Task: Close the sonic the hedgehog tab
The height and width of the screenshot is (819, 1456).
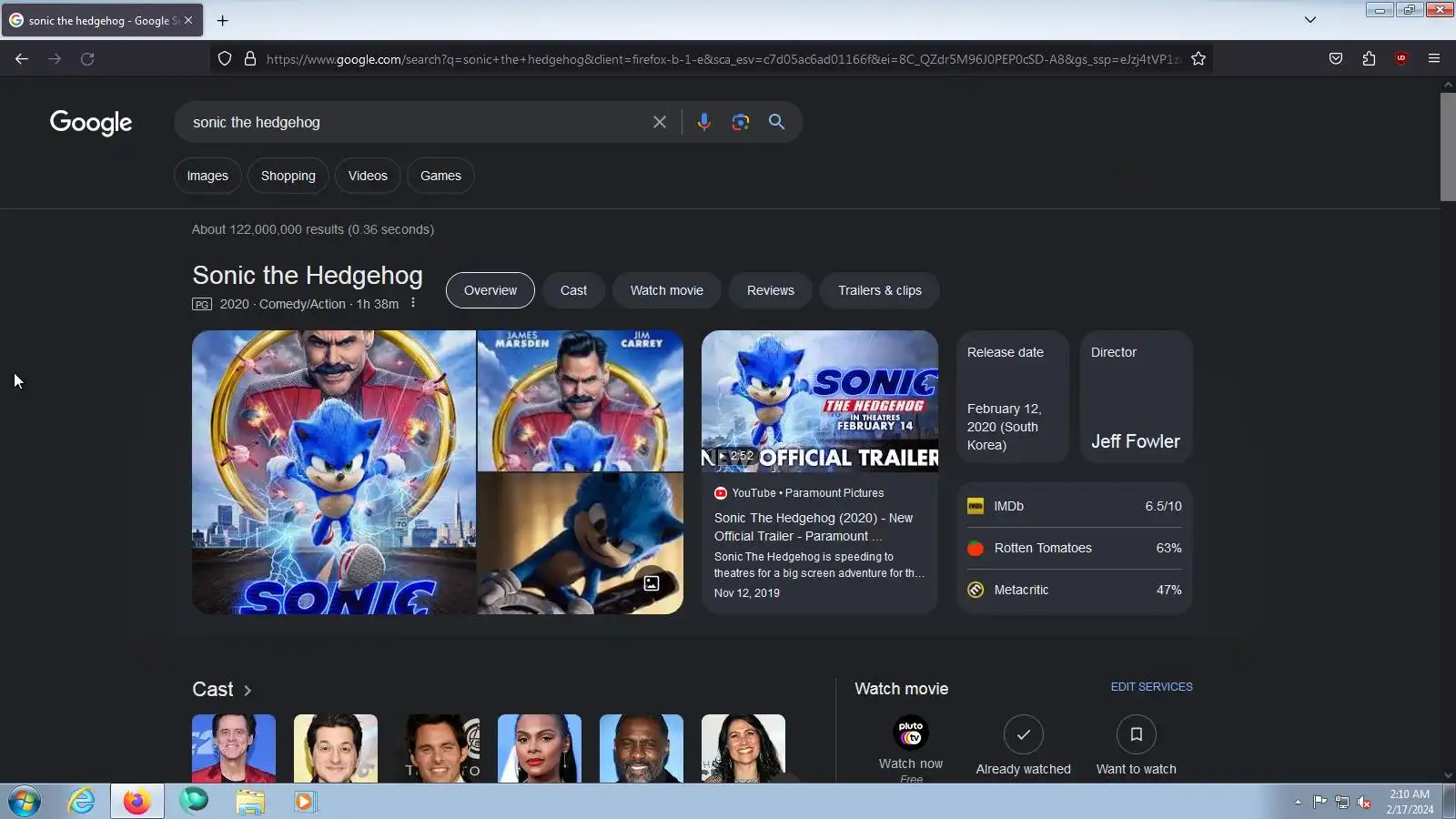Action: point(188,20)
